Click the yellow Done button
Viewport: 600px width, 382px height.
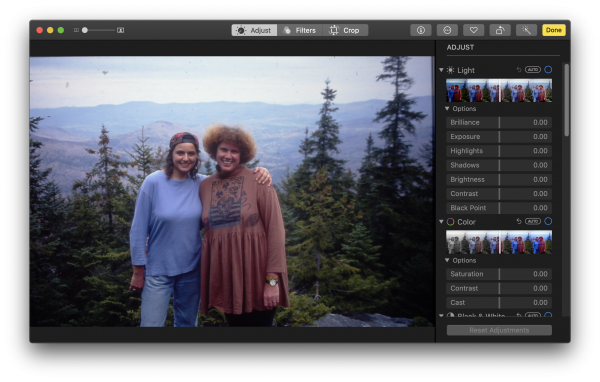[553, 30]
